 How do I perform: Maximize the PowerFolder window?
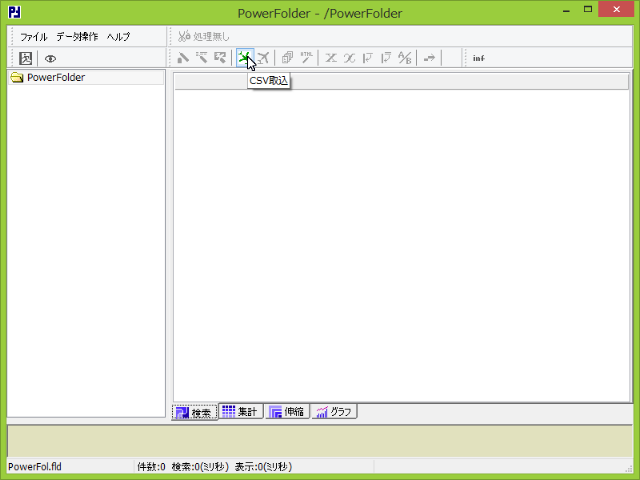coord(588,9)
